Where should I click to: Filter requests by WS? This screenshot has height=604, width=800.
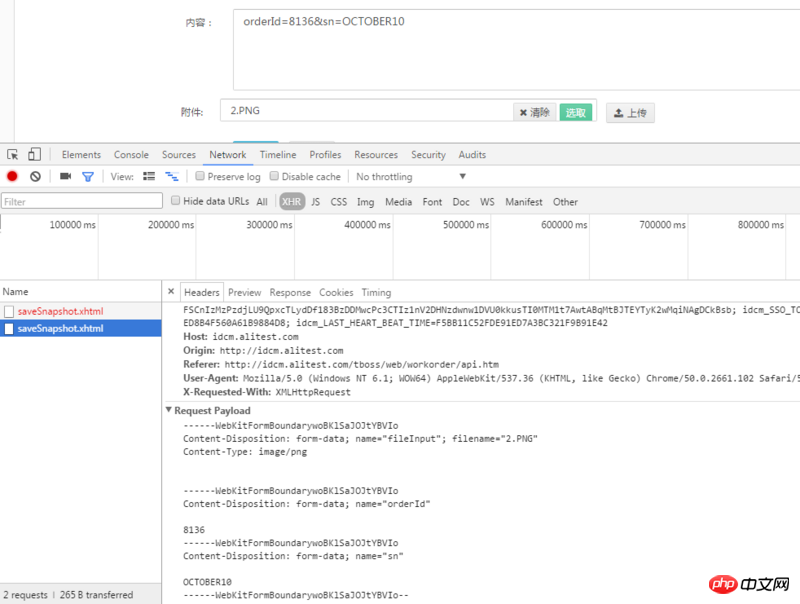click(x=487, y=202)
